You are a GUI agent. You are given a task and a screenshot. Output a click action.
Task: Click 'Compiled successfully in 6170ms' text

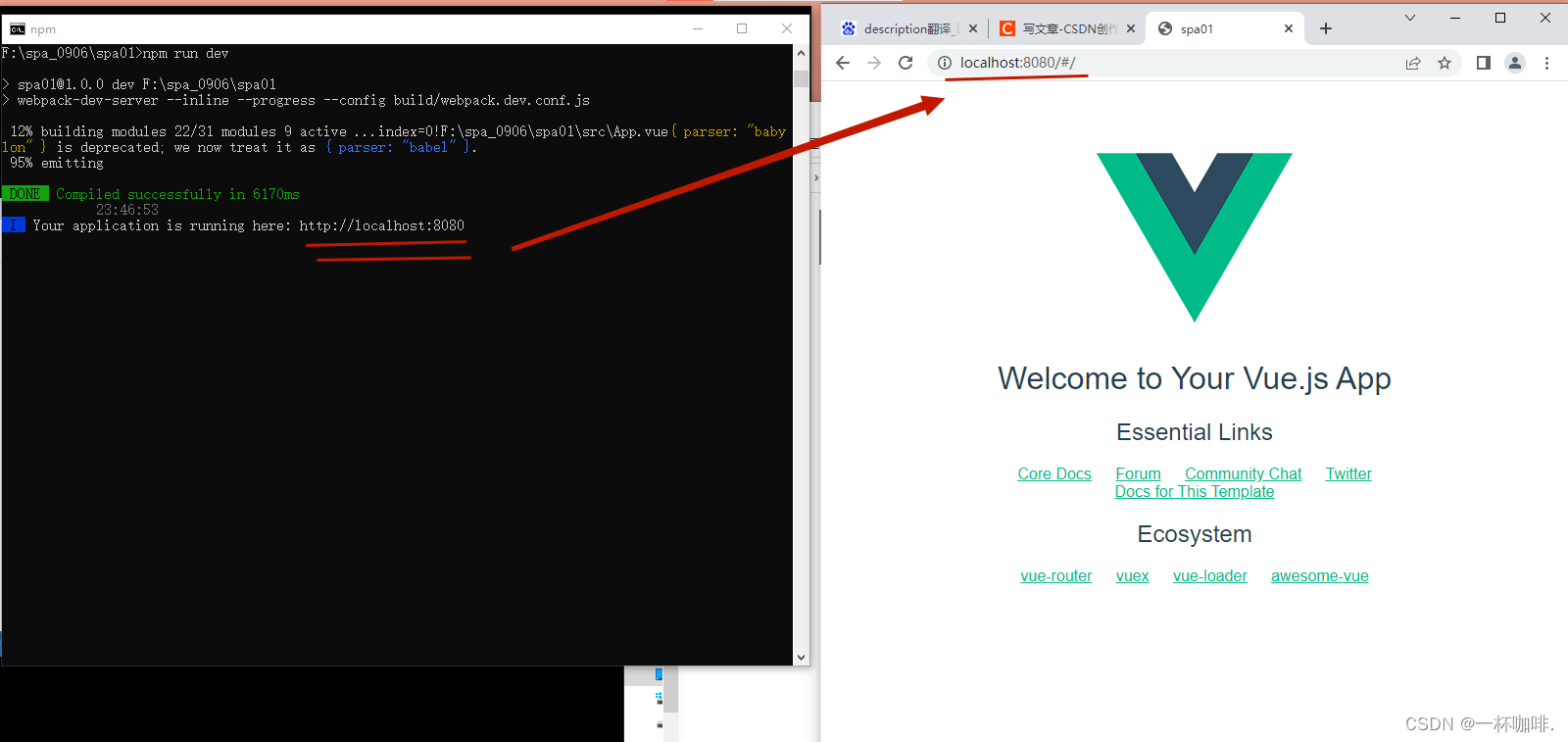(178, 194)
